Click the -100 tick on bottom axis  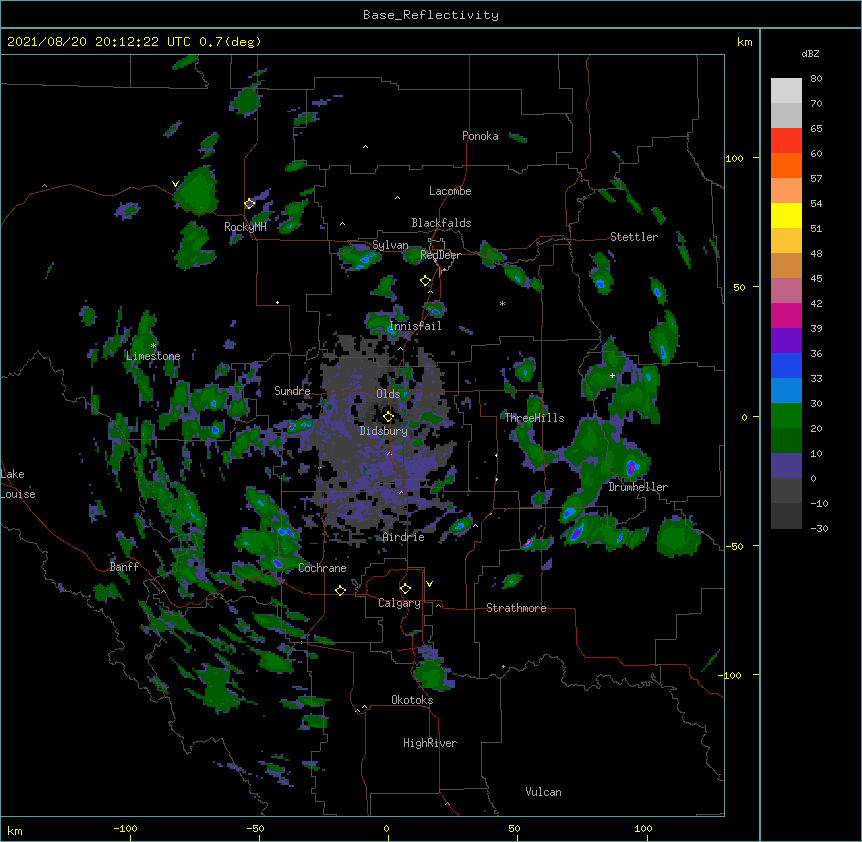(x=125, y=828)
